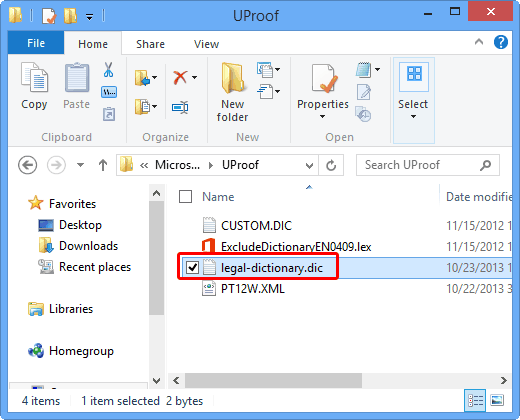The height and width of the screenshot is (420, 520).
Task: Open the Delete dropdown arrow
Action: coord(194,77)
